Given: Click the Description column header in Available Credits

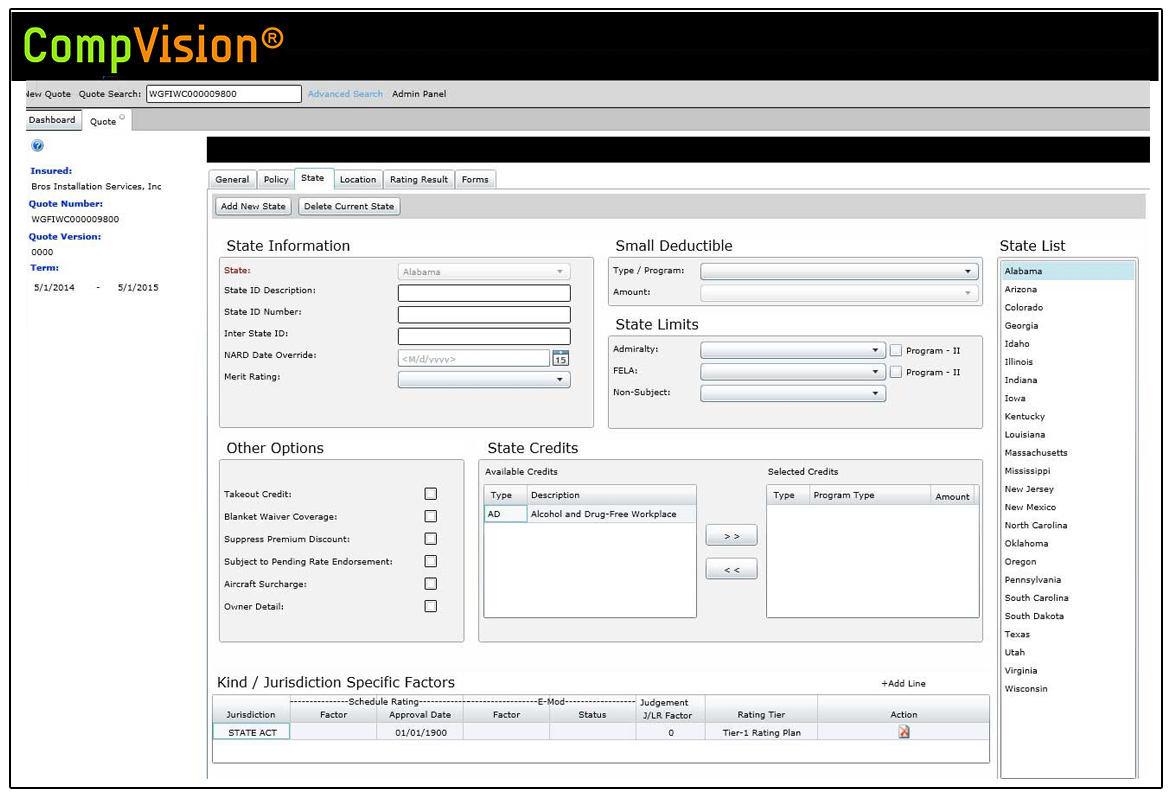Looking at the screenshot, I should pos(611,496).
